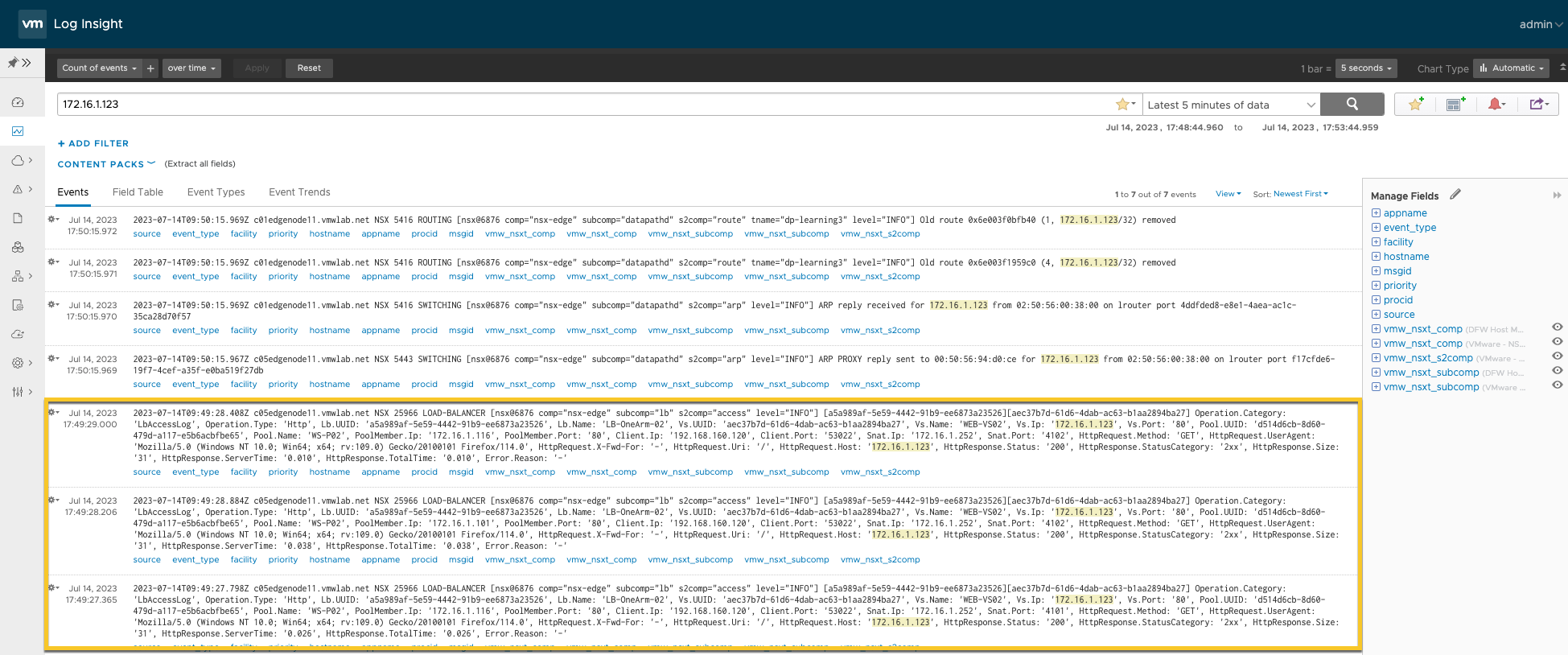Click the Reset button
The height and width of the screenshot is (655, 1568).
[x=309, y=68]
